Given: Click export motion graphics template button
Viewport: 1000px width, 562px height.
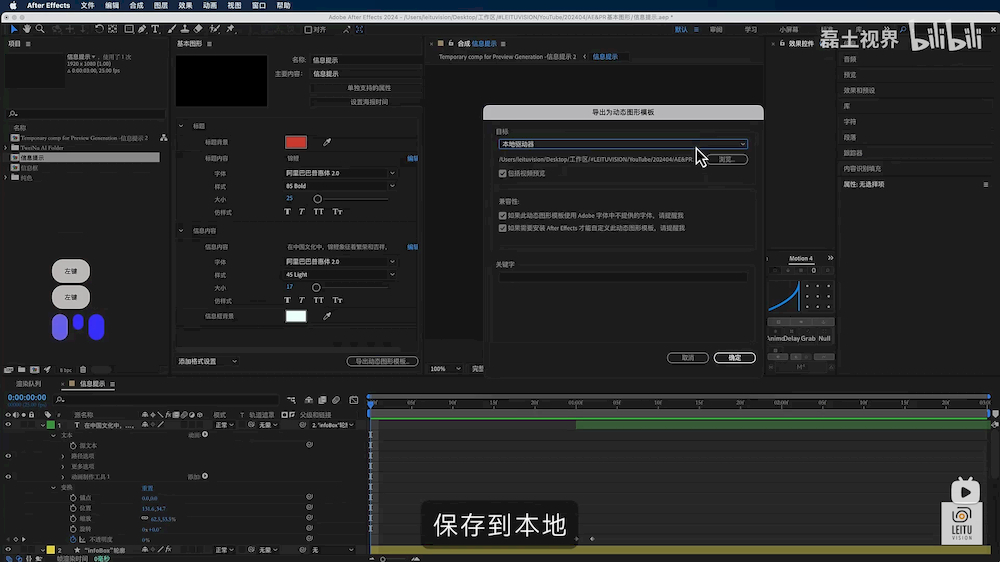Looking at the screenshot, I should pyautogui.click(x=383, y=361).
